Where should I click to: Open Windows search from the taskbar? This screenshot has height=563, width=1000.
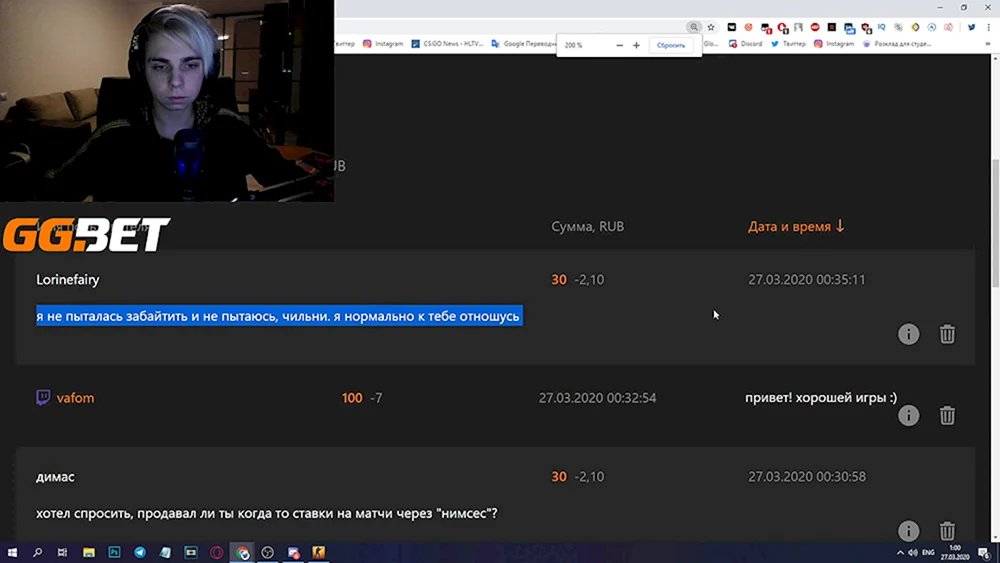tap(37, 553)
